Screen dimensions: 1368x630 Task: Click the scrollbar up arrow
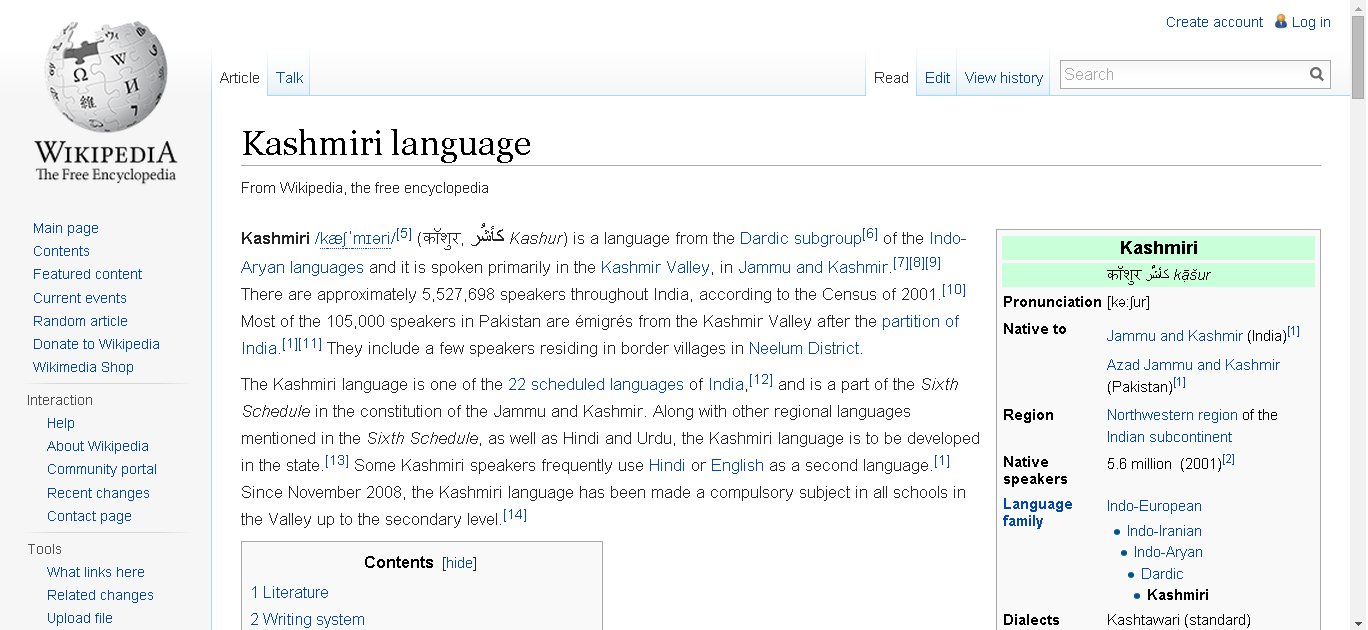pos(1358,8)
